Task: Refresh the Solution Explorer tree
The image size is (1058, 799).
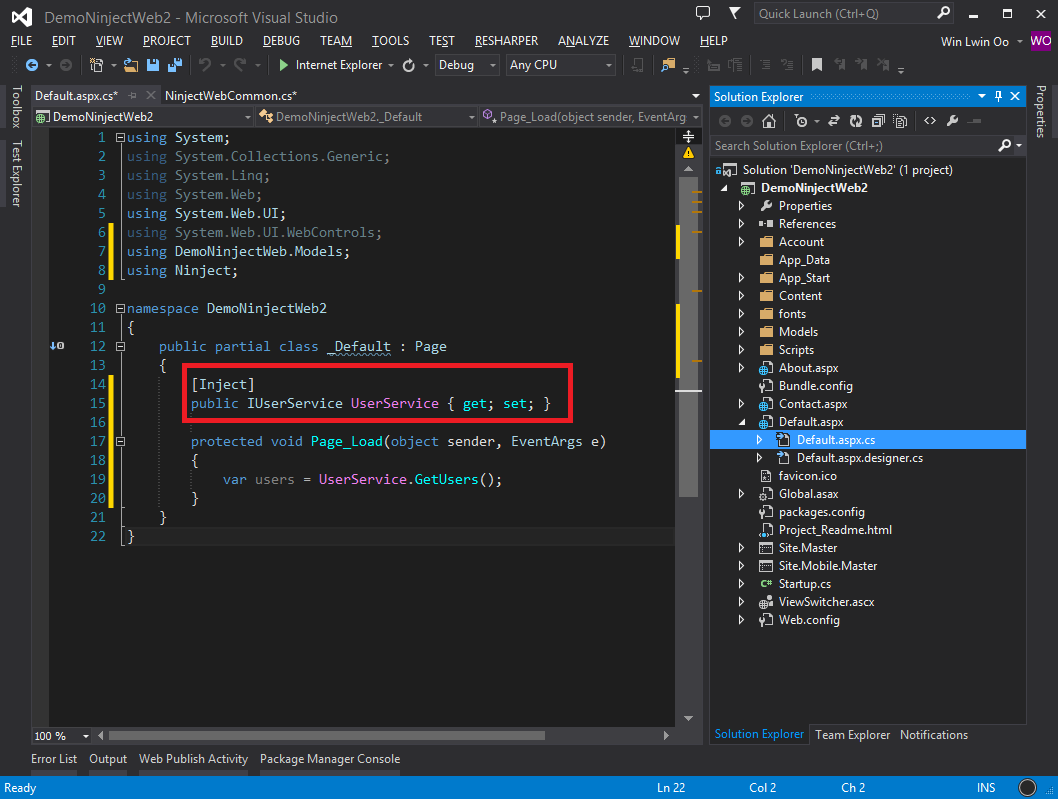Action: [x=856, y=121]
